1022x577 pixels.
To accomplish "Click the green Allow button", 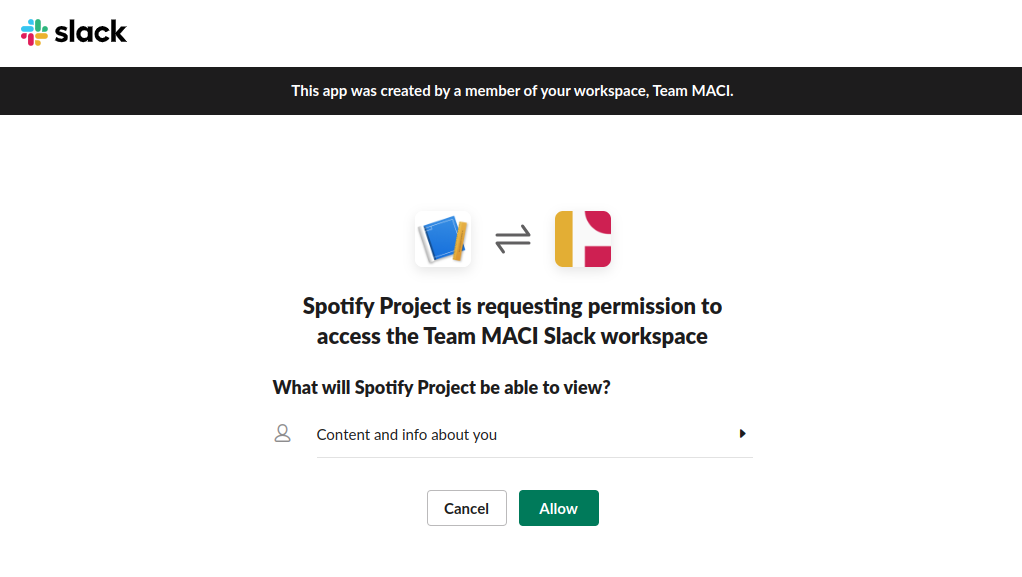I will 558,507.
